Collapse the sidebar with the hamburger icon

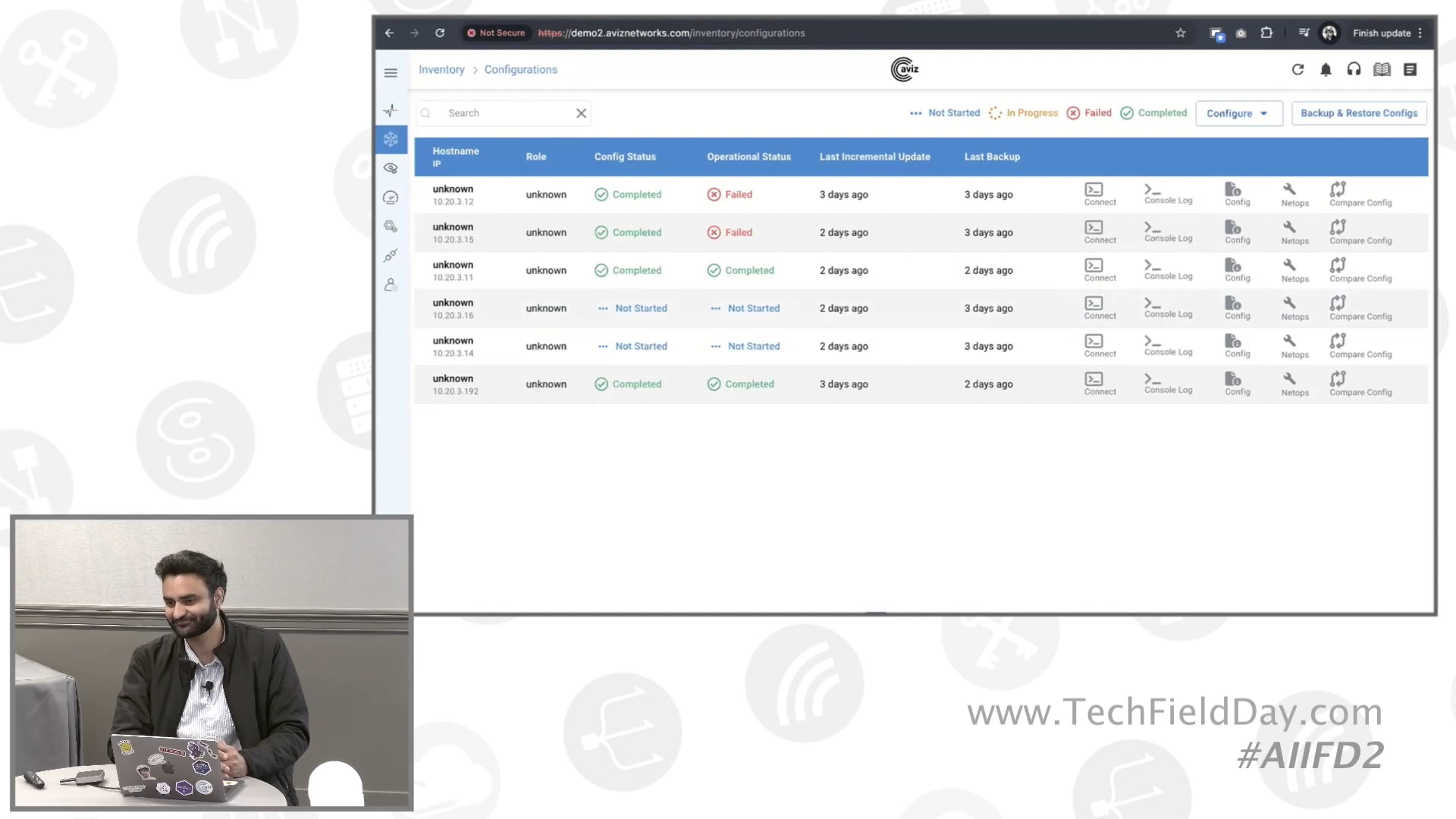[391, 72]
